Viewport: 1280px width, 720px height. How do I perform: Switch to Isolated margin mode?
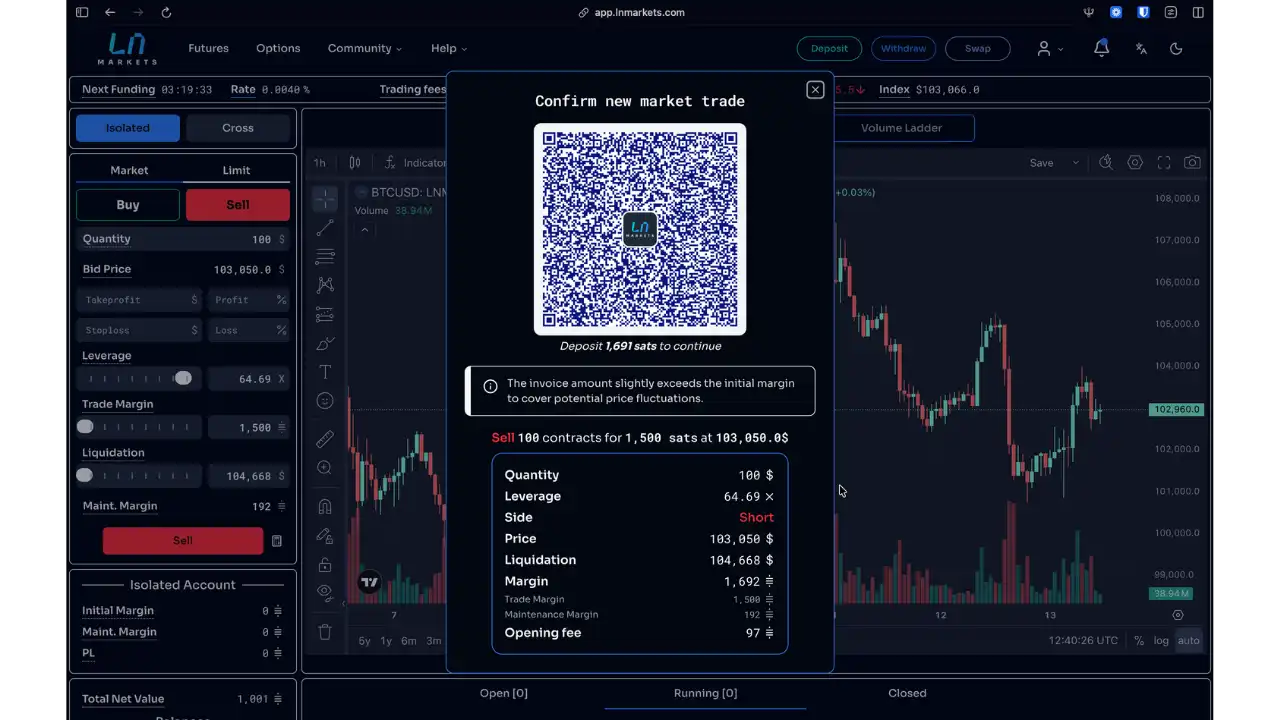128,128
